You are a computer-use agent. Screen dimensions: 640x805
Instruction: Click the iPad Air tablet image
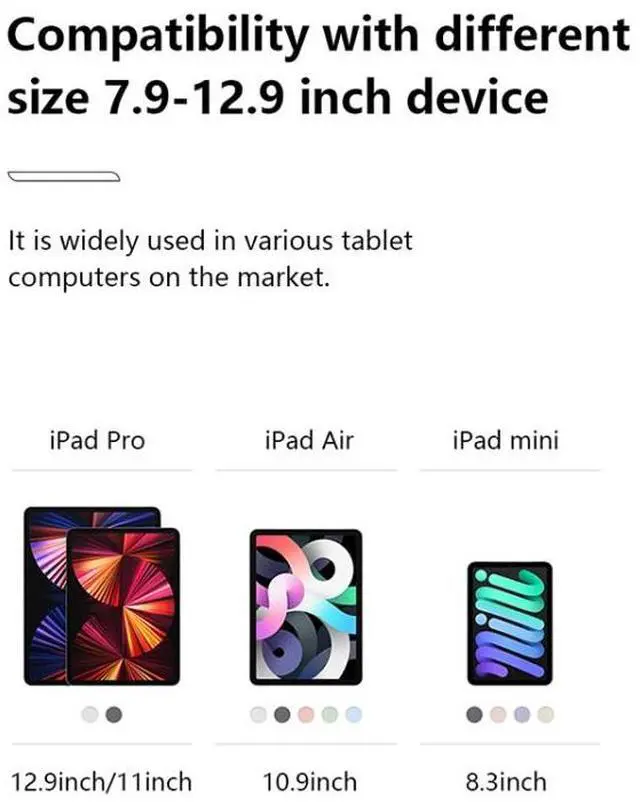(306, 607)
